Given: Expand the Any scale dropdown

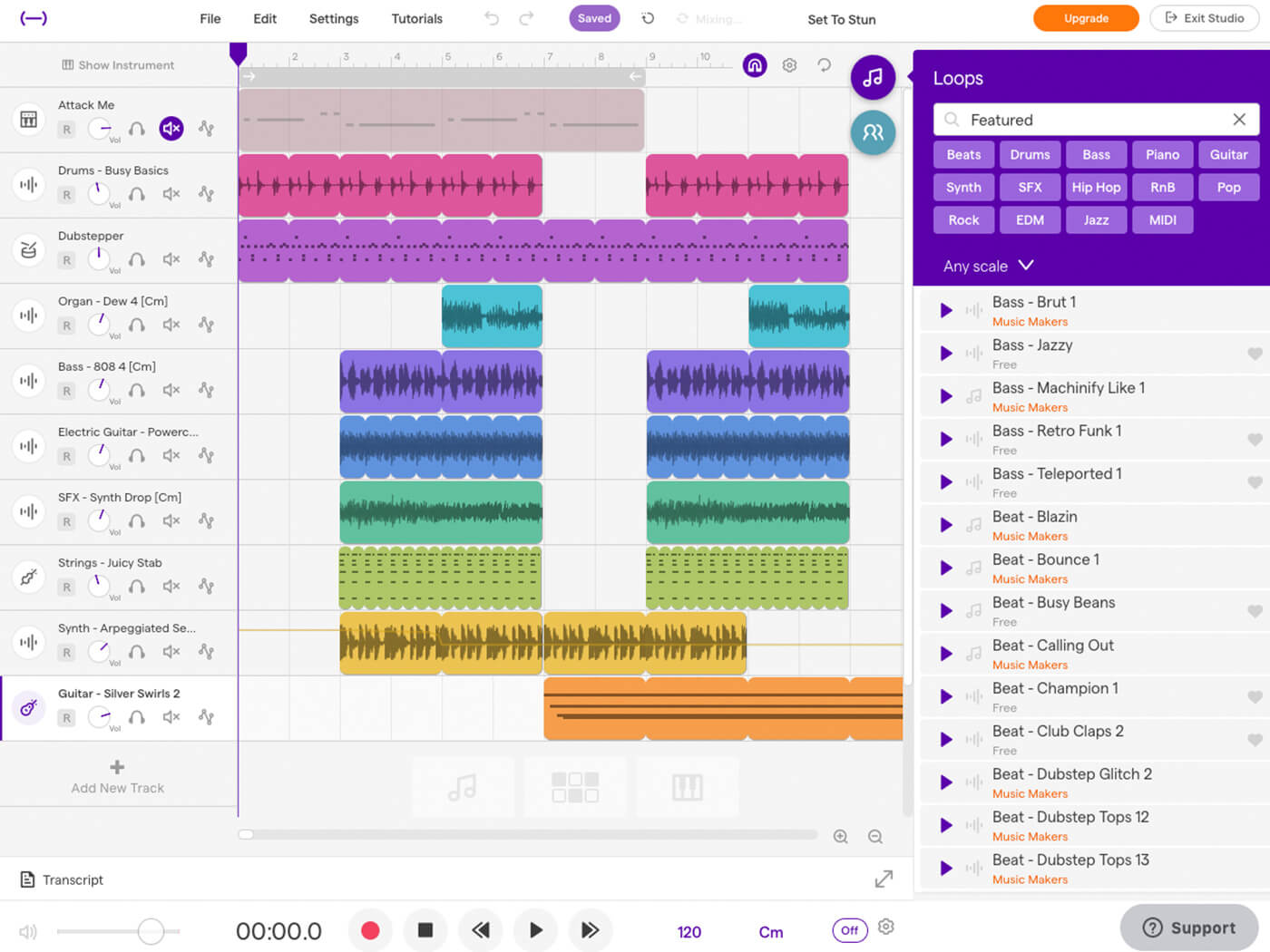Looking at the screenshot, I should (x=987, y=266).
